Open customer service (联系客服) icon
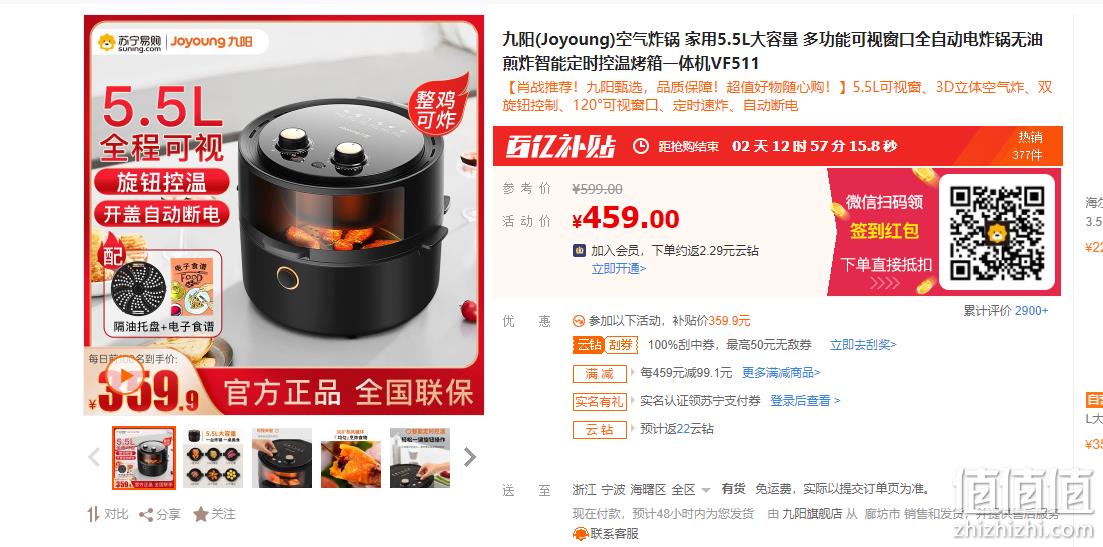 pyautogui.click(x=580, y=534)
